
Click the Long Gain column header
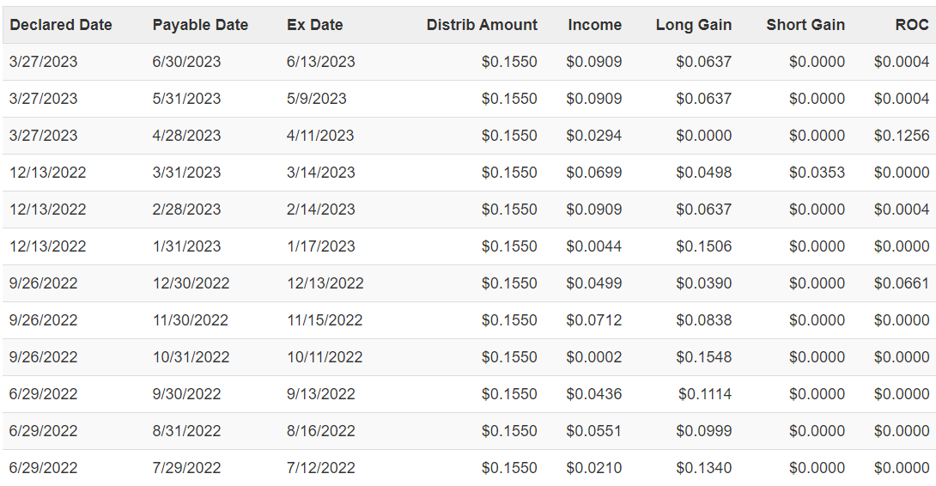tap(694, 25)
